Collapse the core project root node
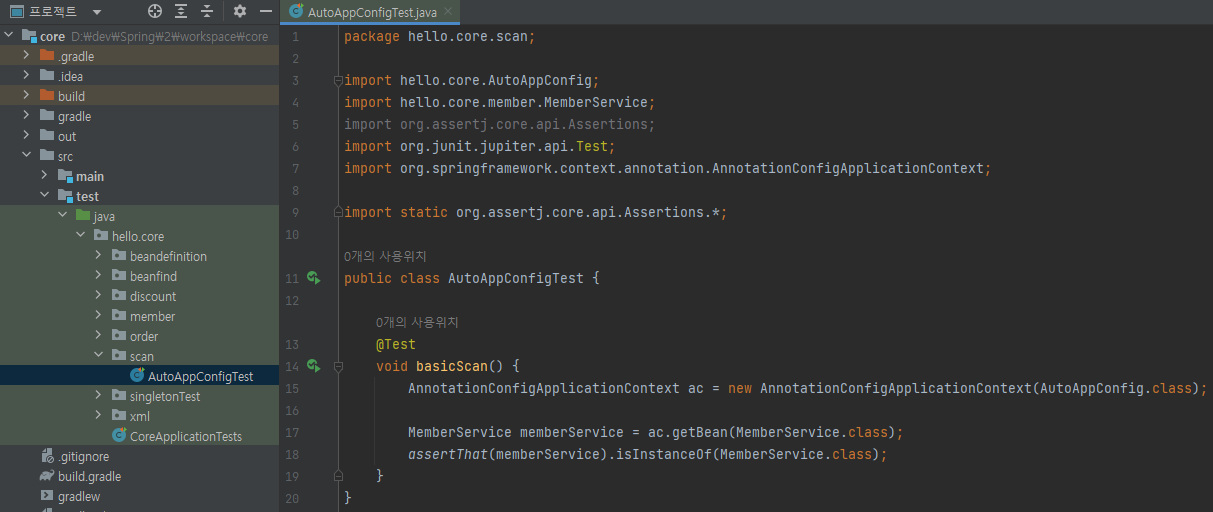 click(9, 36)
